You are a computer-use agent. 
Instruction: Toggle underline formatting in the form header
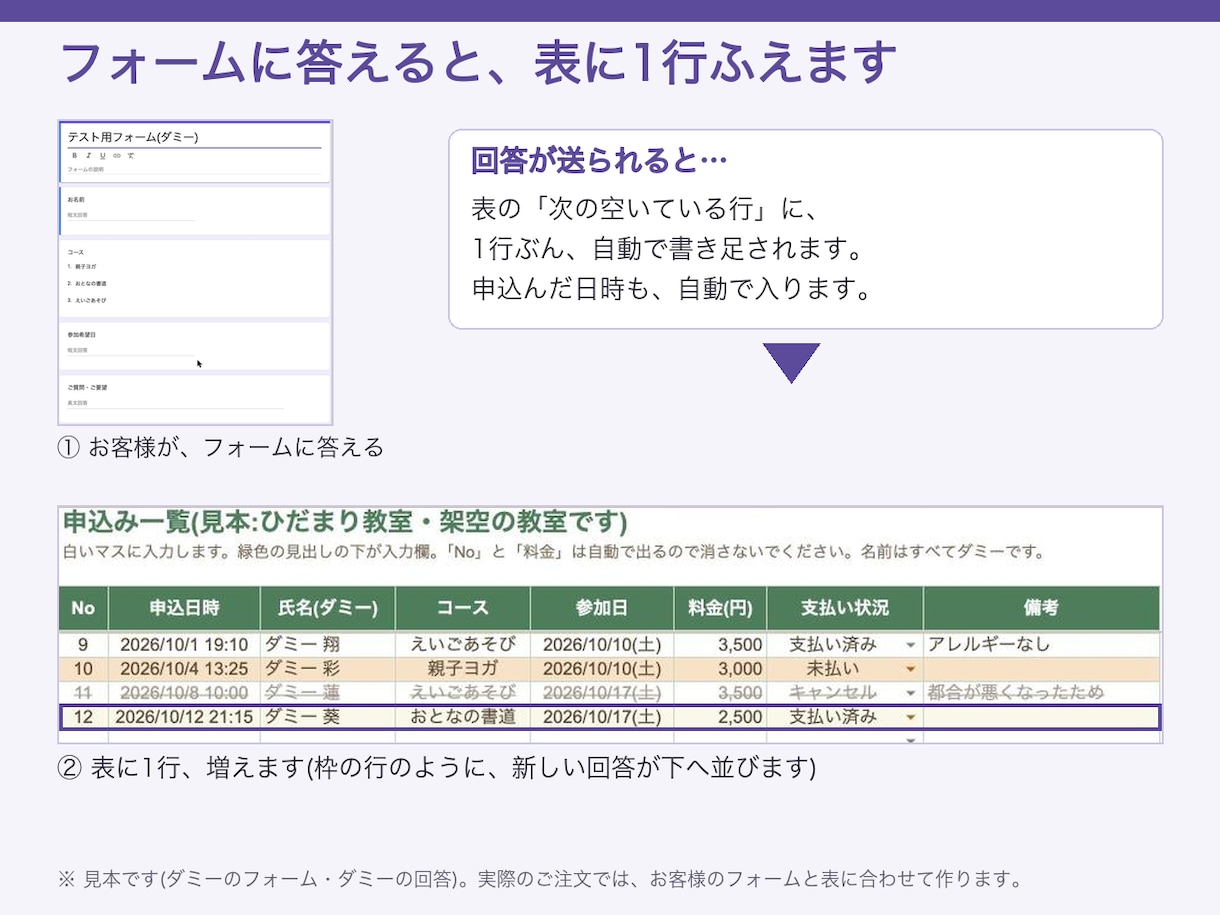coord(102,156)
